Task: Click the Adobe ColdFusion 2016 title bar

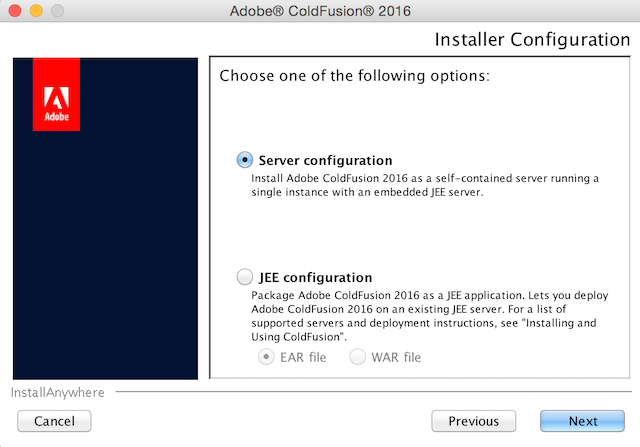Action: [320, 11]
